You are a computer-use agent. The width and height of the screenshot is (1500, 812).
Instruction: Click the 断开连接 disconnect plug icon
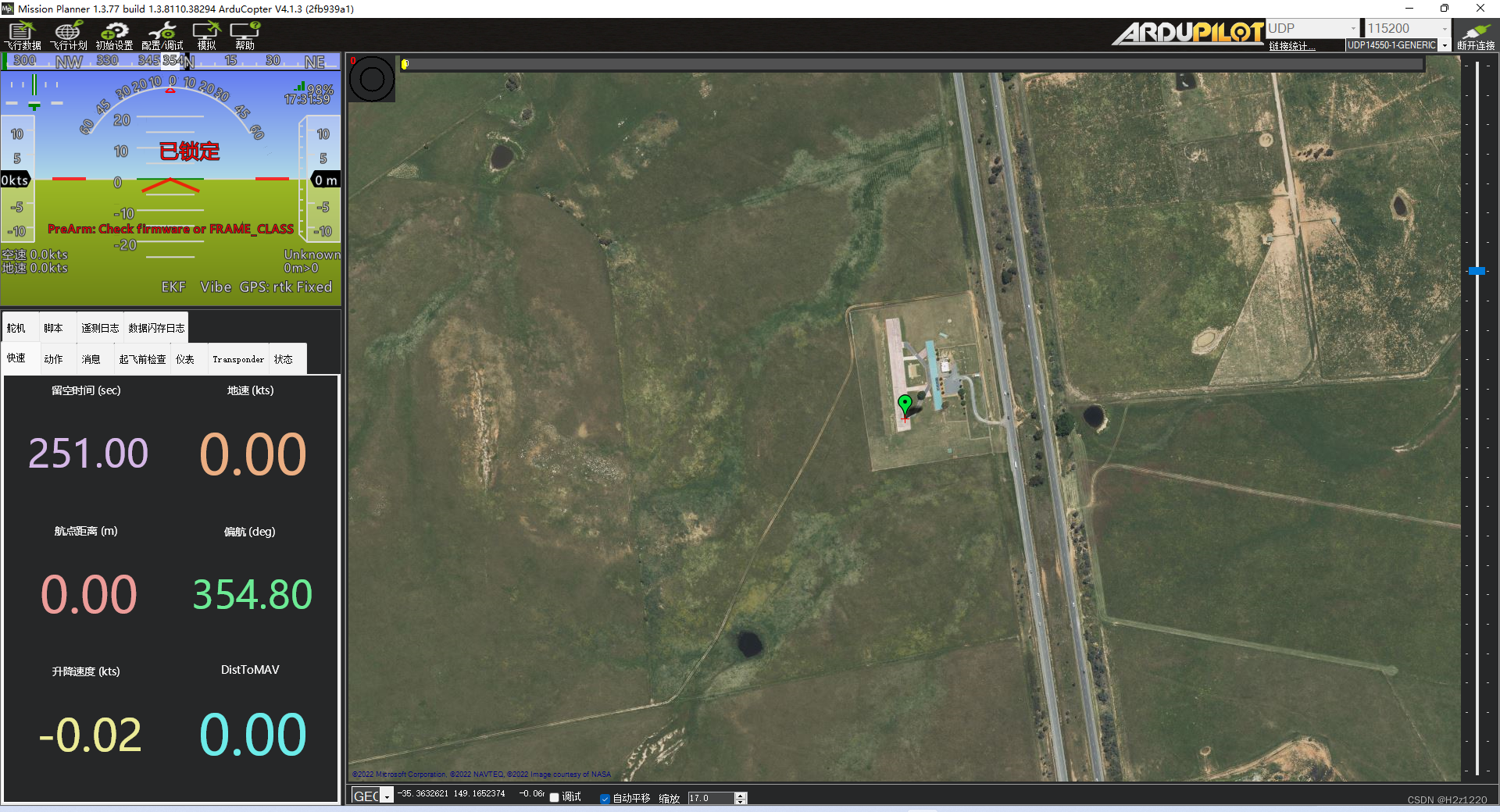point(1476,36)
